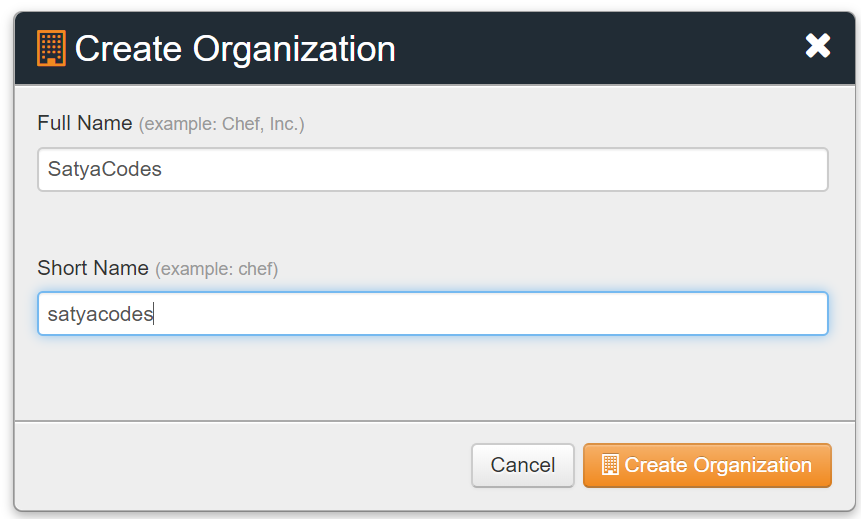The width and height of the screenshot is (861, 519).
Task: Focus the Full Name input field
Action: click(x=432, y=170)
